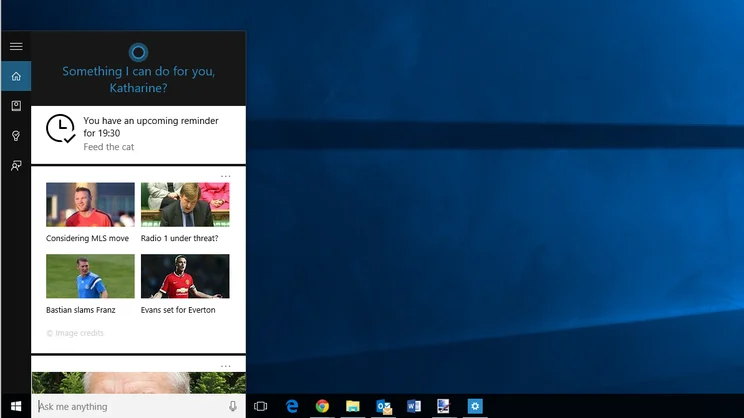Image resolution: width=744 pixels, height=418 pixels.
Task: Open Task View in taskbar
Action: click(260, 406)
